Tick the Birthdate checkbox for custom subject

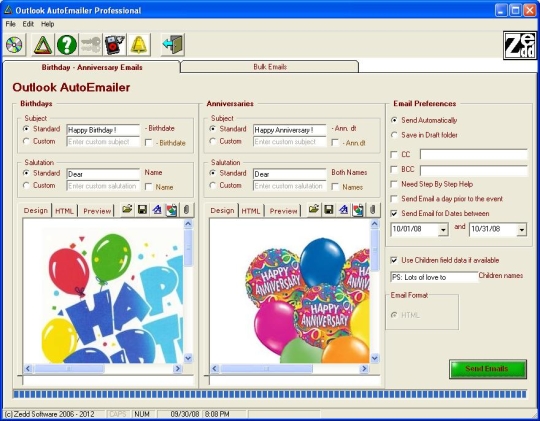(x=148, y=143)
